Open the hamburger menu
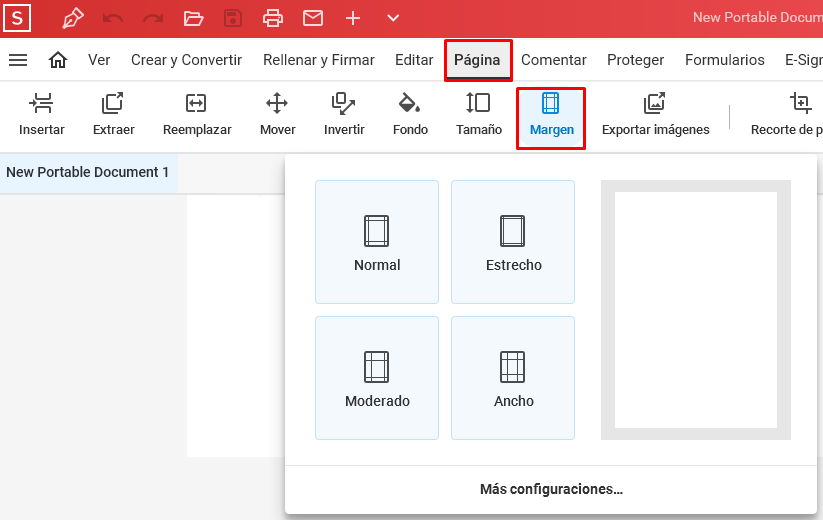Screen dimensions: 823x520 (18, 60)
